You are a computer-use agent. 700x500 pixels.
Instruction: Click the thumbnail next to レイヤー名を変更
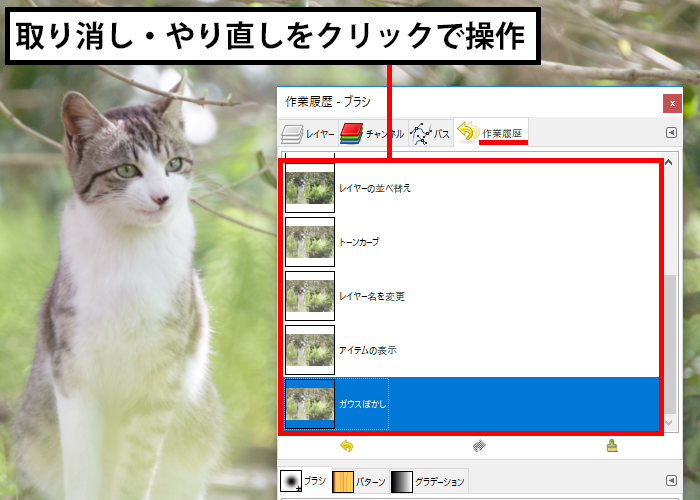pyautogui.click(x=310, y=296)
